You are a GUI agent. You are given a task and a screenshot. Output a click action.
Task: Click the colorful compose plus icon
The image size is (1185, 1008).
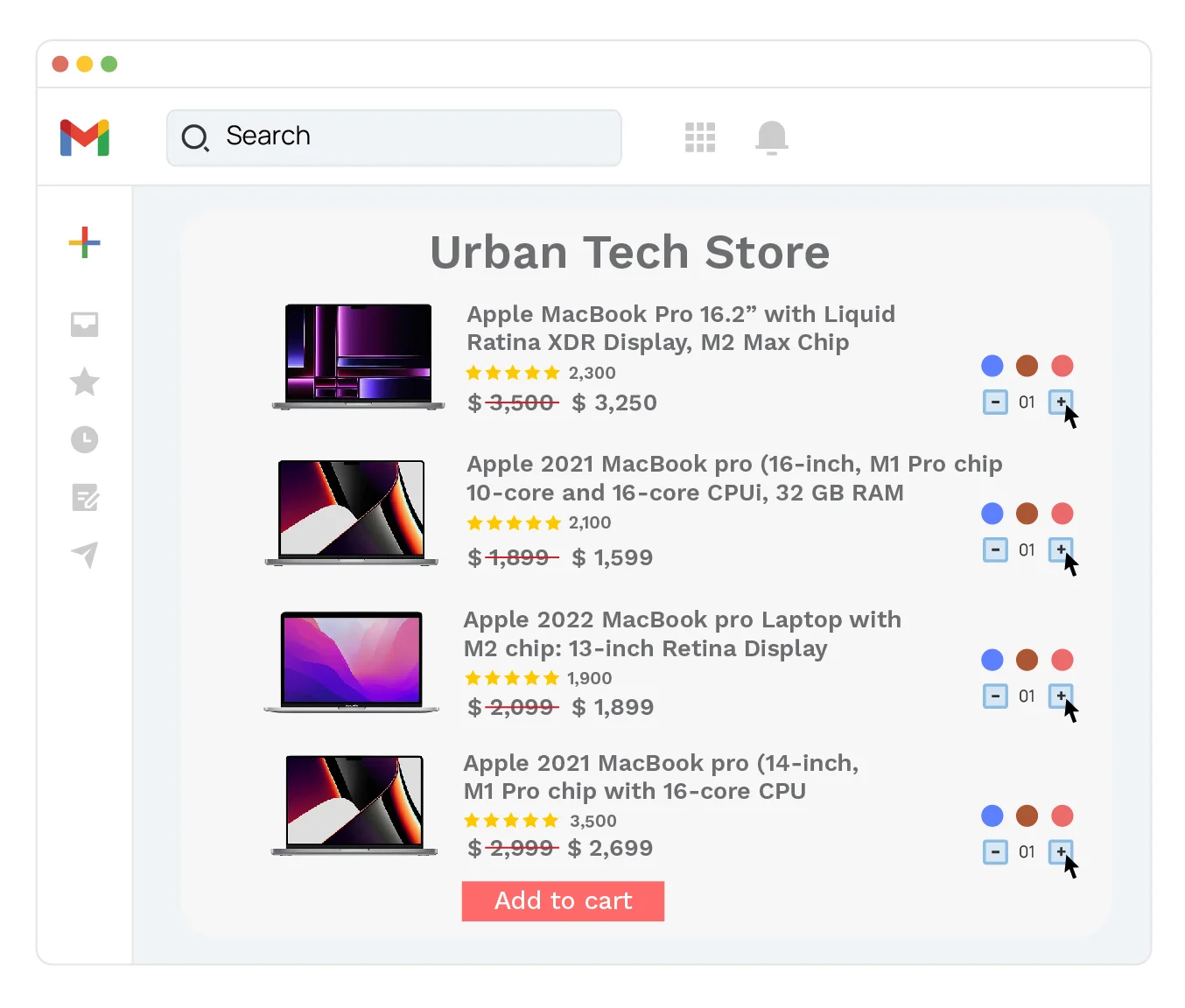(85, 242)
